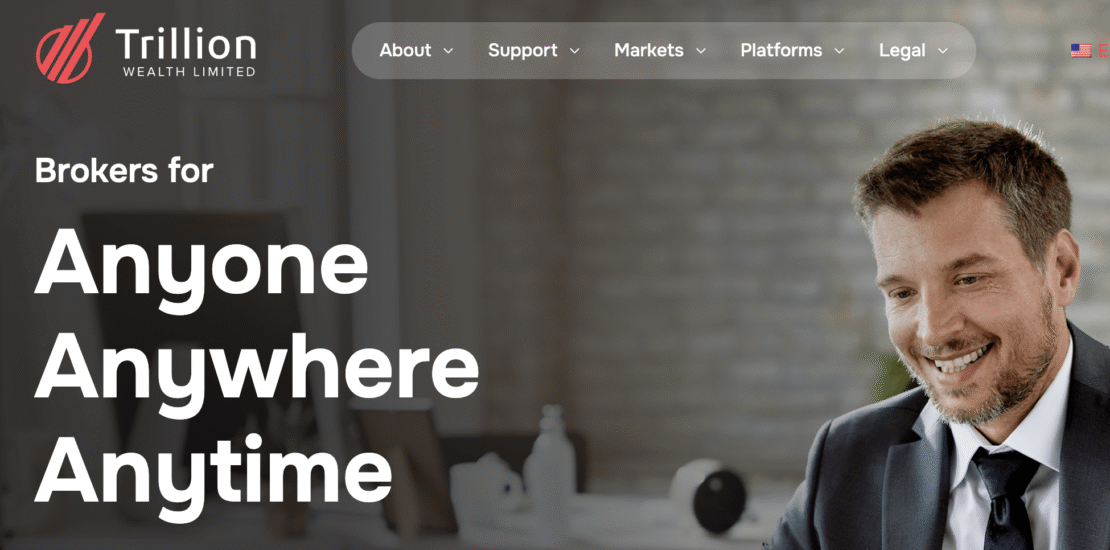Viewport: 1110px width, 550px height.
Task: Open the Legal menu
Action: click(902, 50)
